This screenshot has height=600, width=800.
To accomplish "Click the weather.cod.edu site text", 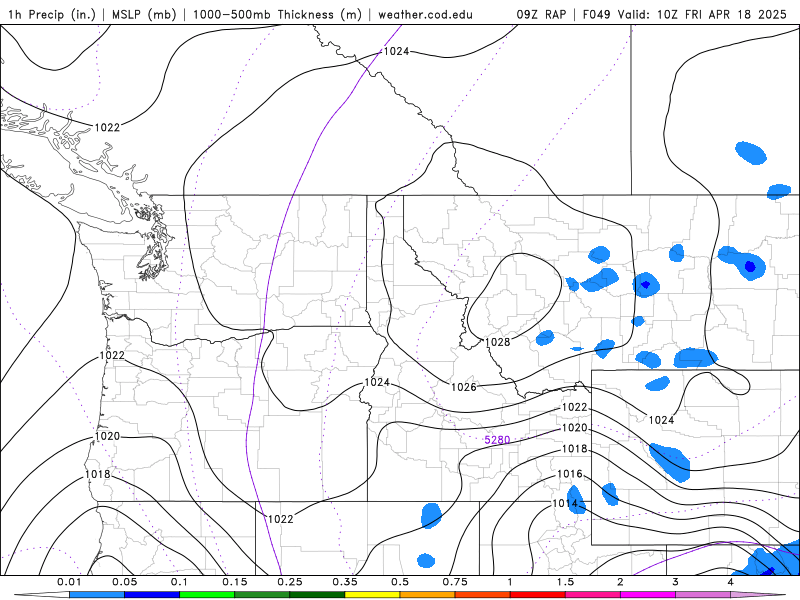I will (x=426, y=14).
